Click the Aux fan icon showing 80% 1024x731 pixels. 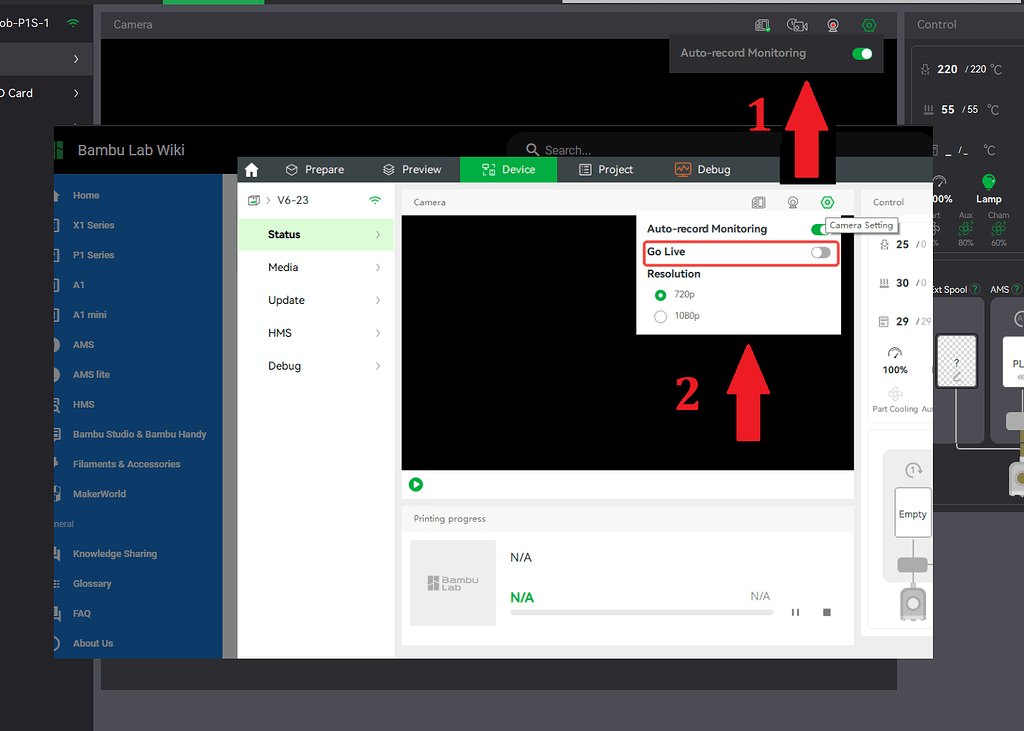[966, 229]
